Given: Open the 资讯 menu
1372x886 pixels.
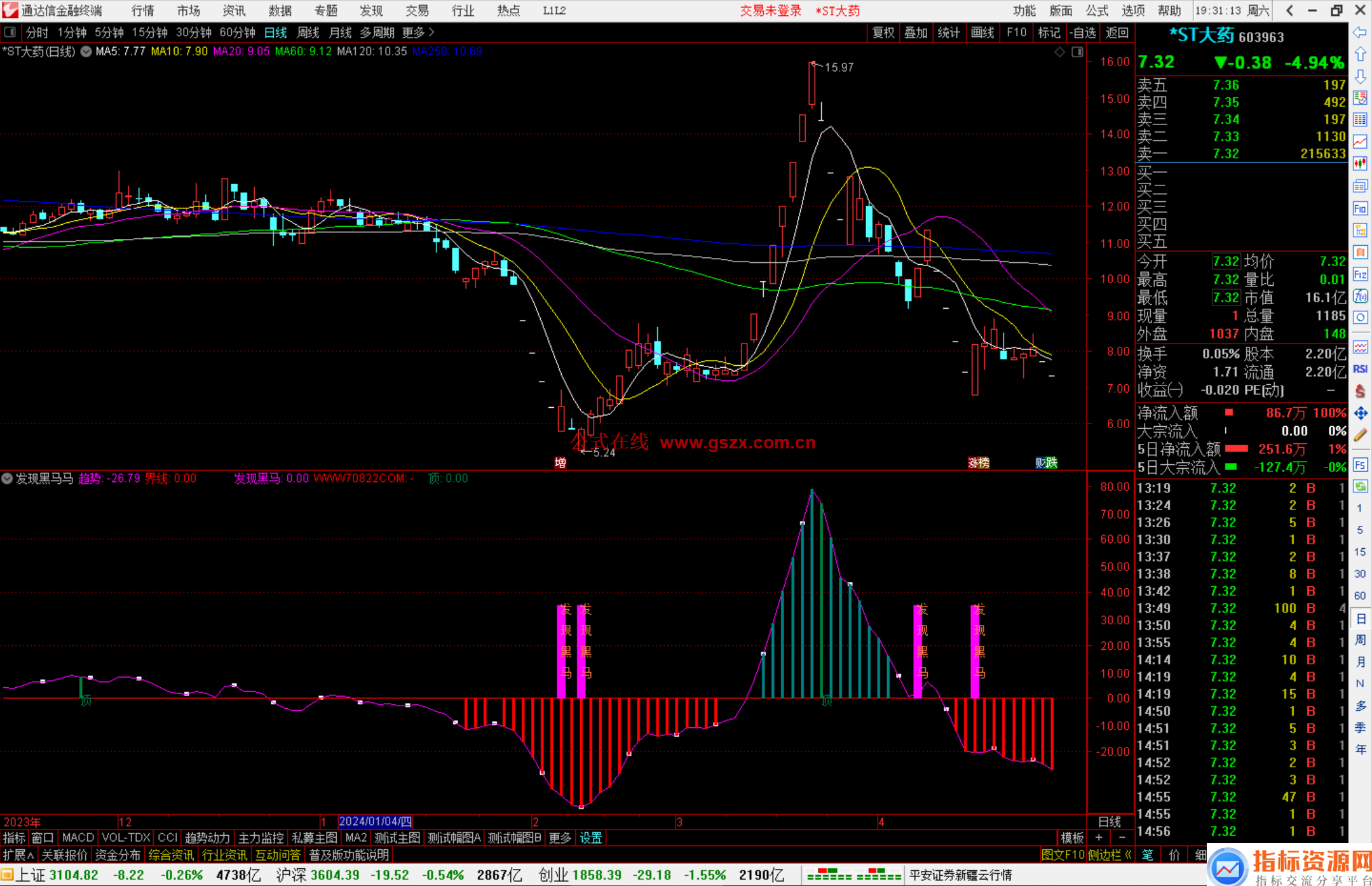Looking at the screenshot, I should pos(234,10).
